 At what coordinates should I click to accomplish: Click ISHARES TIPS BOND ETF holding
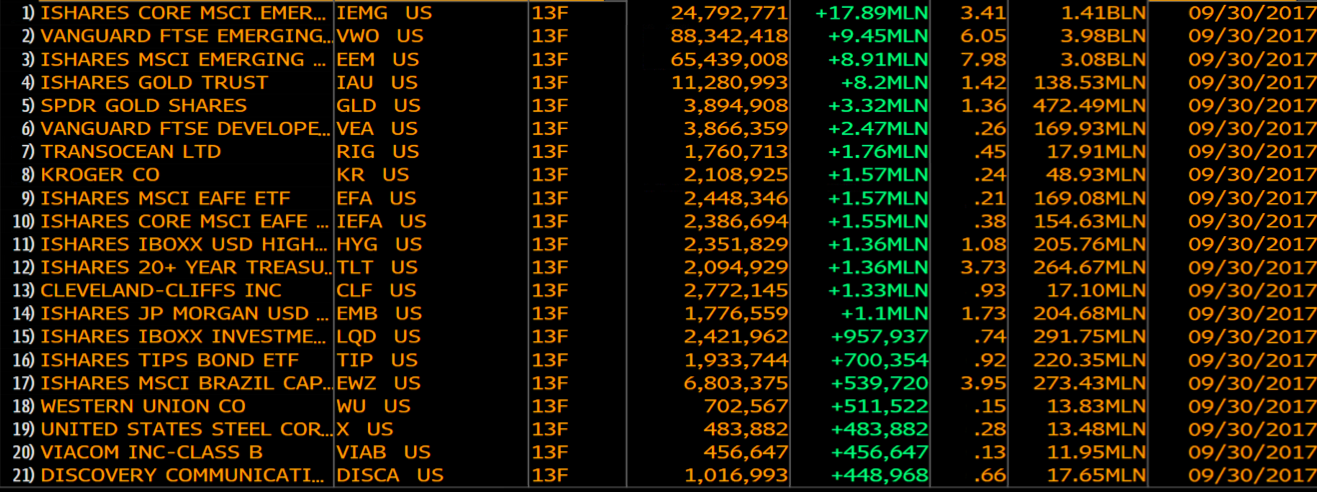pyautogui.click(x=169, y=359)
